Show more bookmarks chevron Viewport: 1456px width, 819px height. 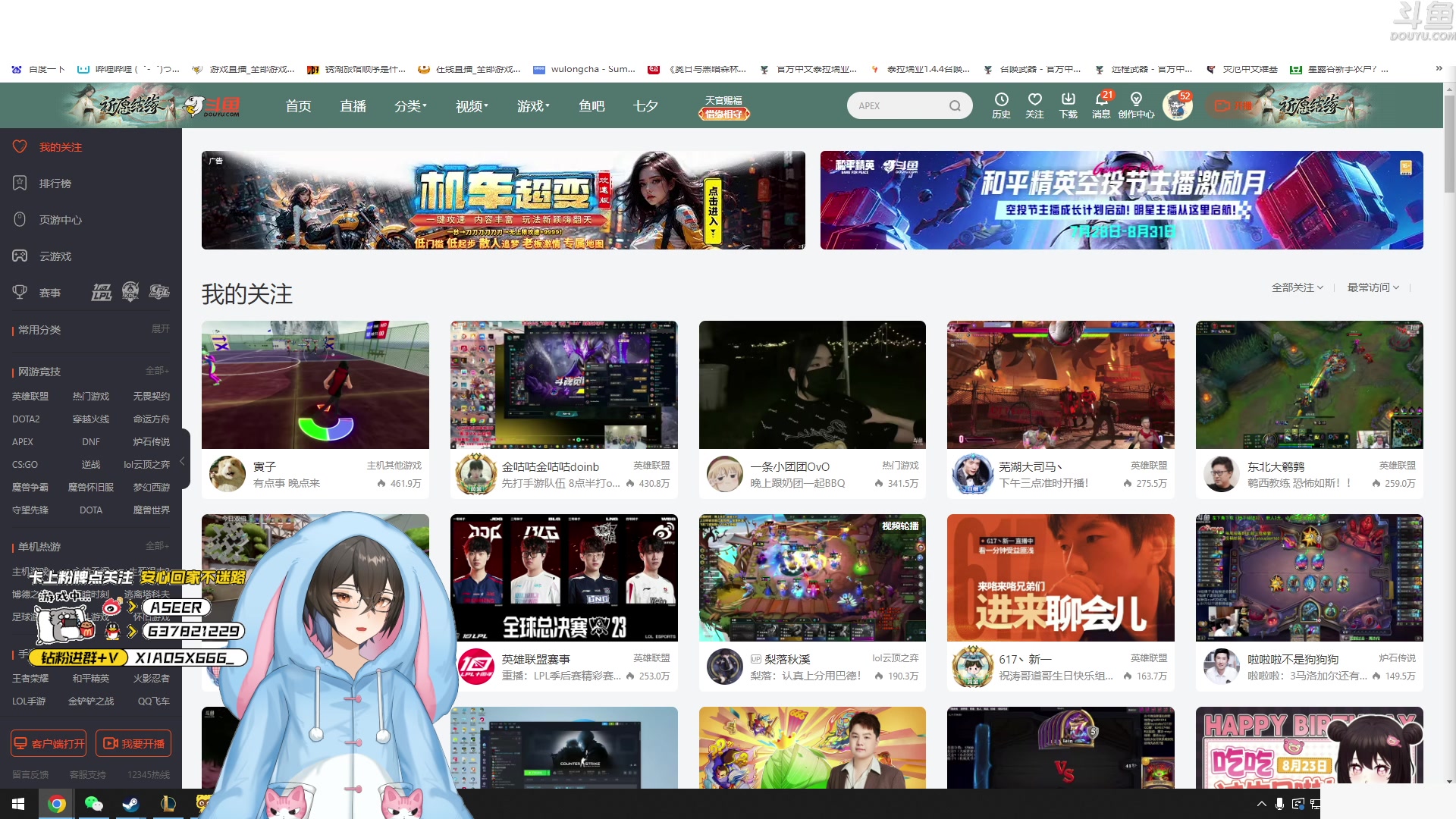click(x=1439, y=68)
